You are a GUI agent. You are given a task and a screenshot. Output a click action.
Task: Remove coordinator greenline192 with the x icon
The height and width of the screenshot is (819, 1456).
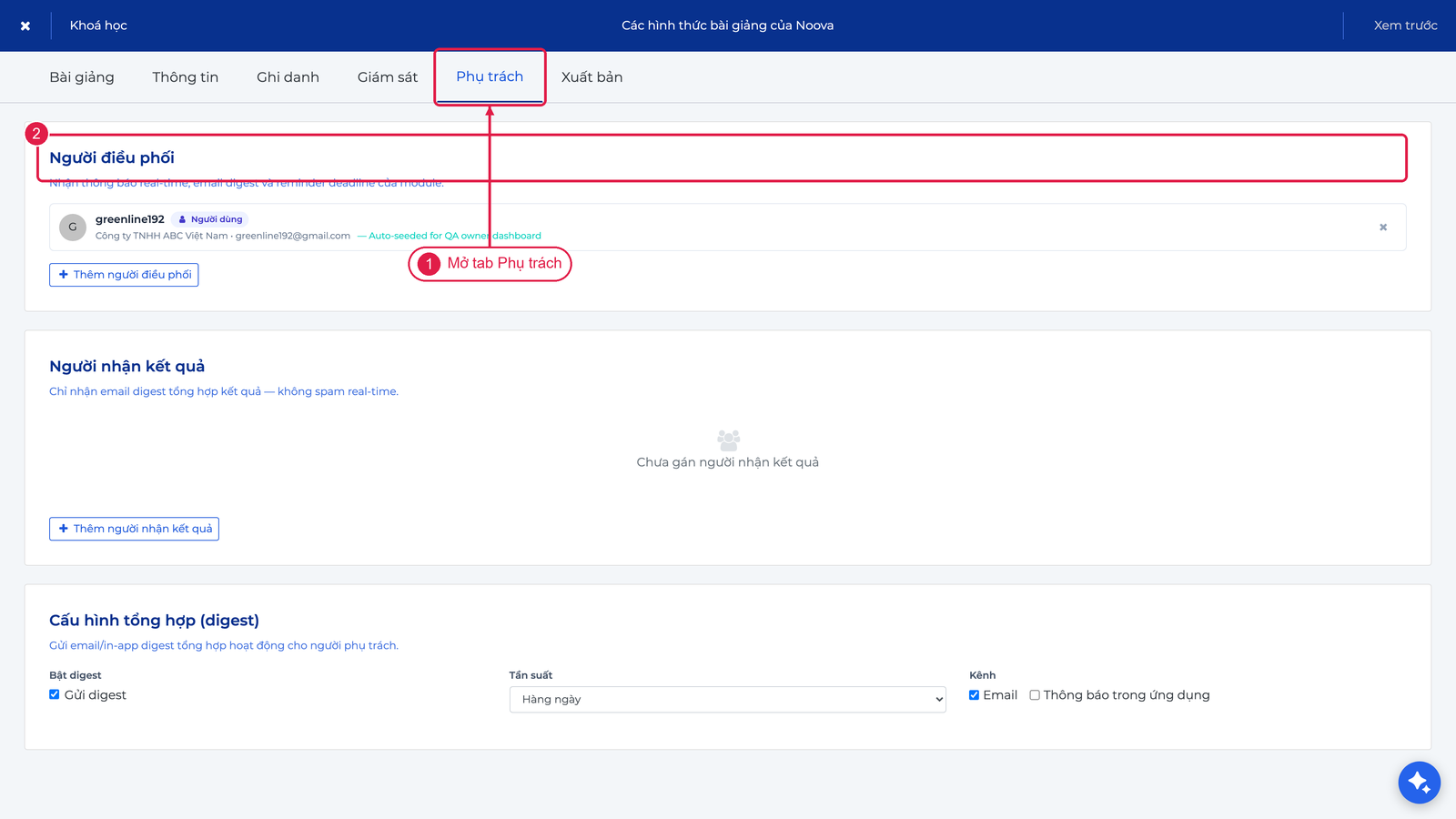pyautogui.click(x=1382, y=227)
